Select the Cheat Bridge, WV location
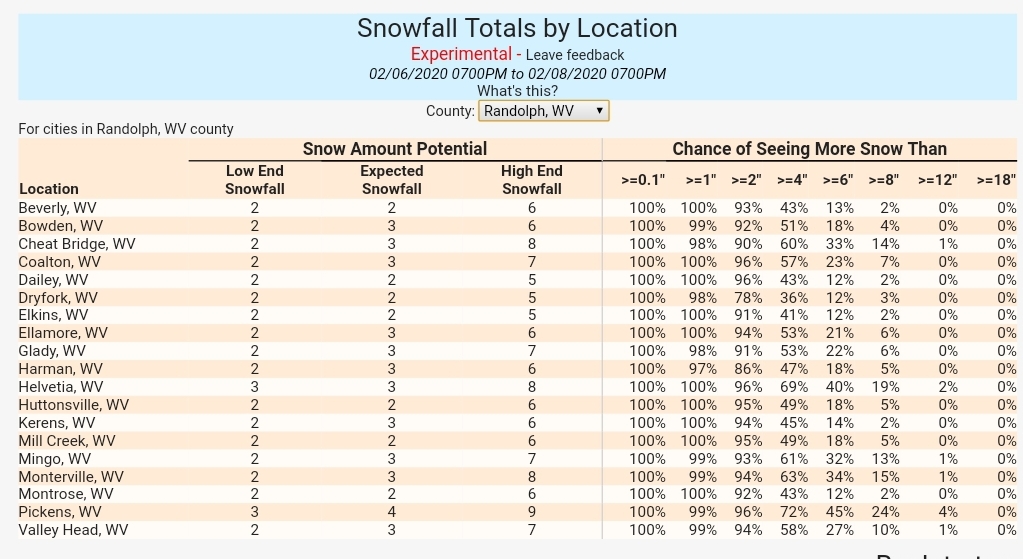Viewport: 1023px width, 559px height. (77, 244)
